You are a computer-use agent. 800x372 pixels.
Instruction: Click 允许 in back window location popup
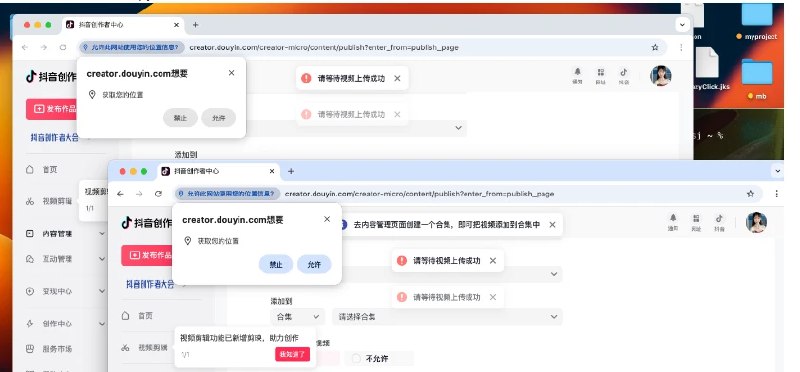218,118
